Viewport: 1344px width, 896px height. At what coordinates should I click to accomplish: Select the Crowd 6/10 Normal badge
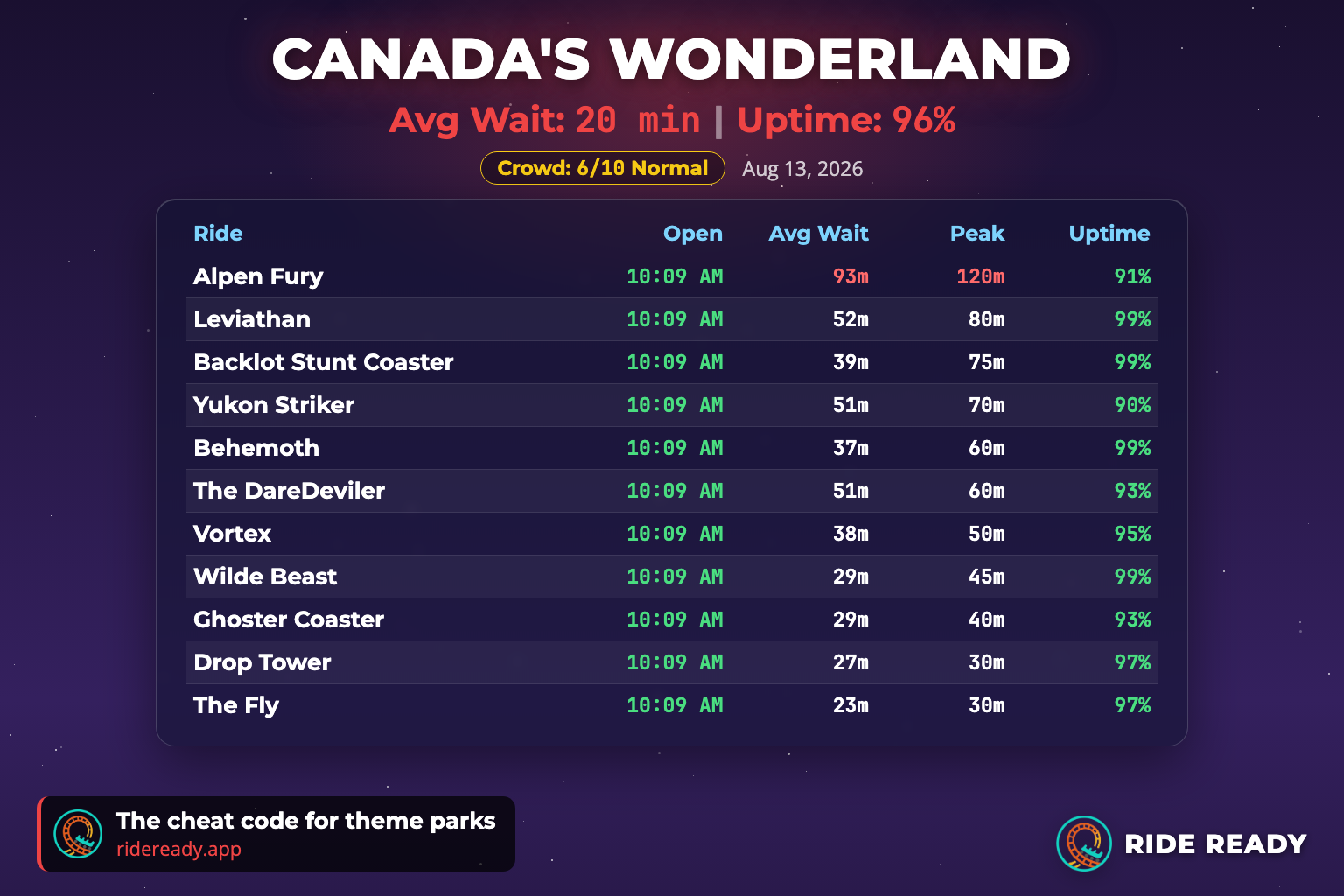coord(603,168)
